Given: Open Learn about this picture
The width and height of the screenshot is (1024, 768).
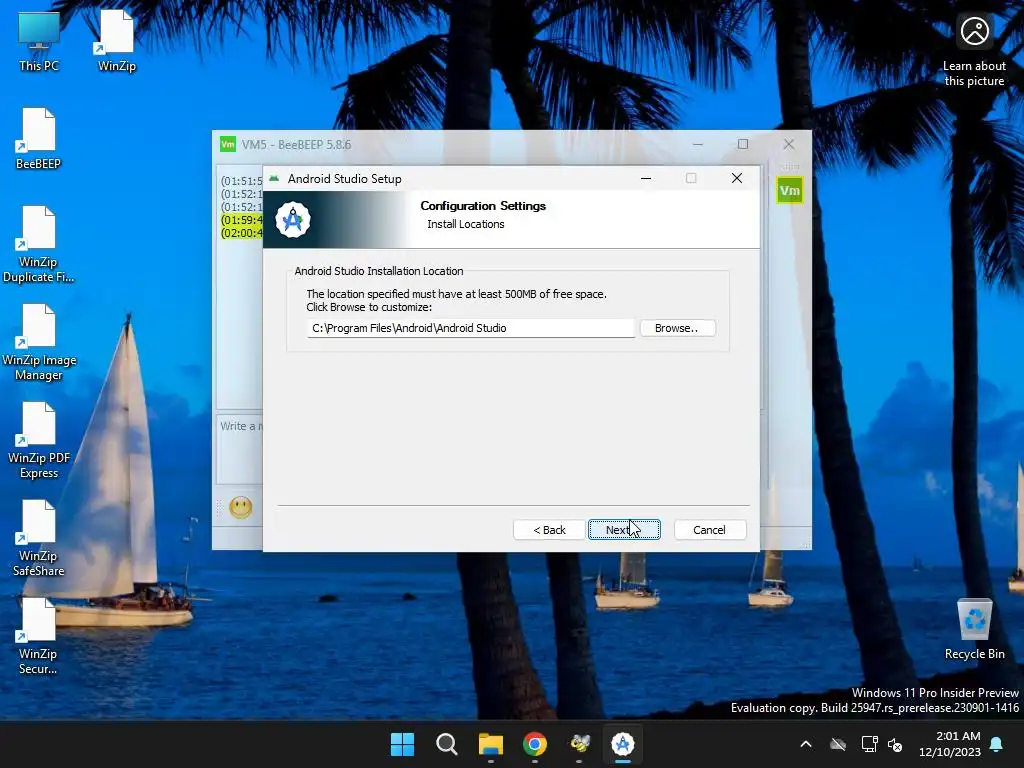Looking at the screenshot, I should tap(974, 51).
